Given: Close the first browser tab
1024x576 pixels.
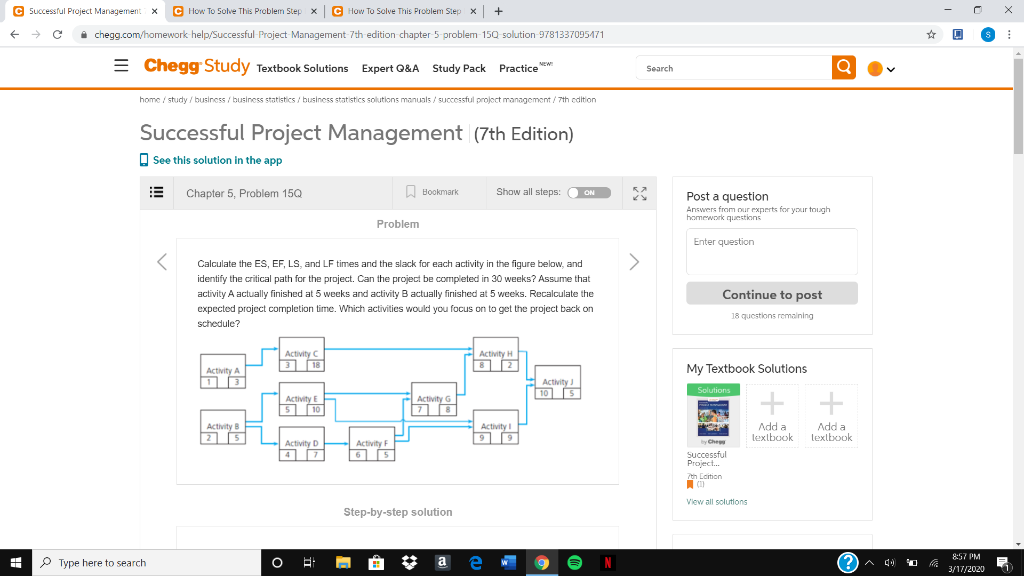Looking at the screenshot, I should coord(154,11).
